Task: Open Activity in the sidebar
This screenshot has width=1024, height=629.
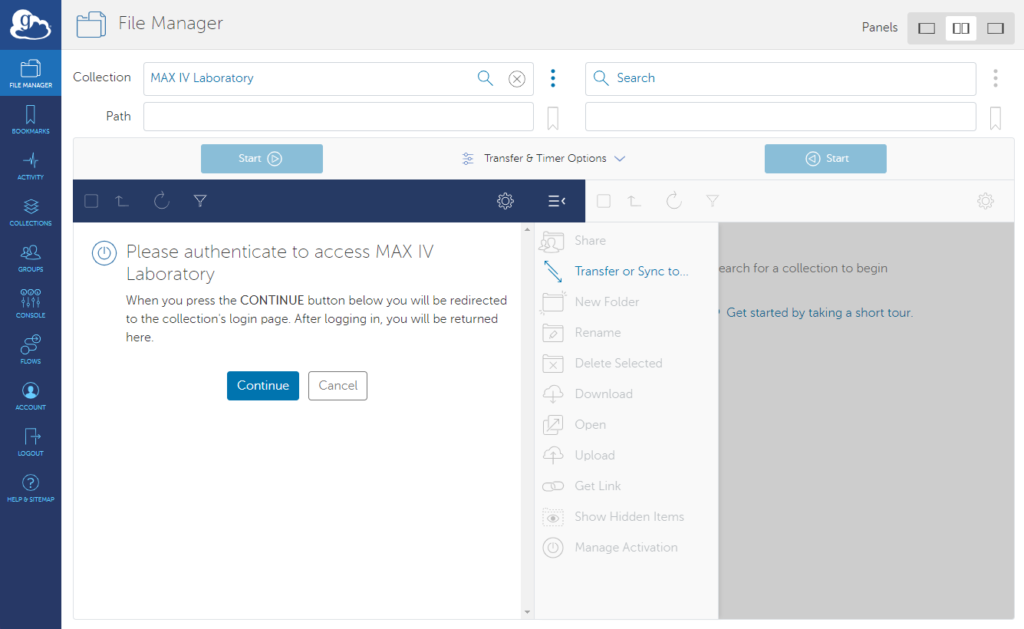Action: [31, 166]
